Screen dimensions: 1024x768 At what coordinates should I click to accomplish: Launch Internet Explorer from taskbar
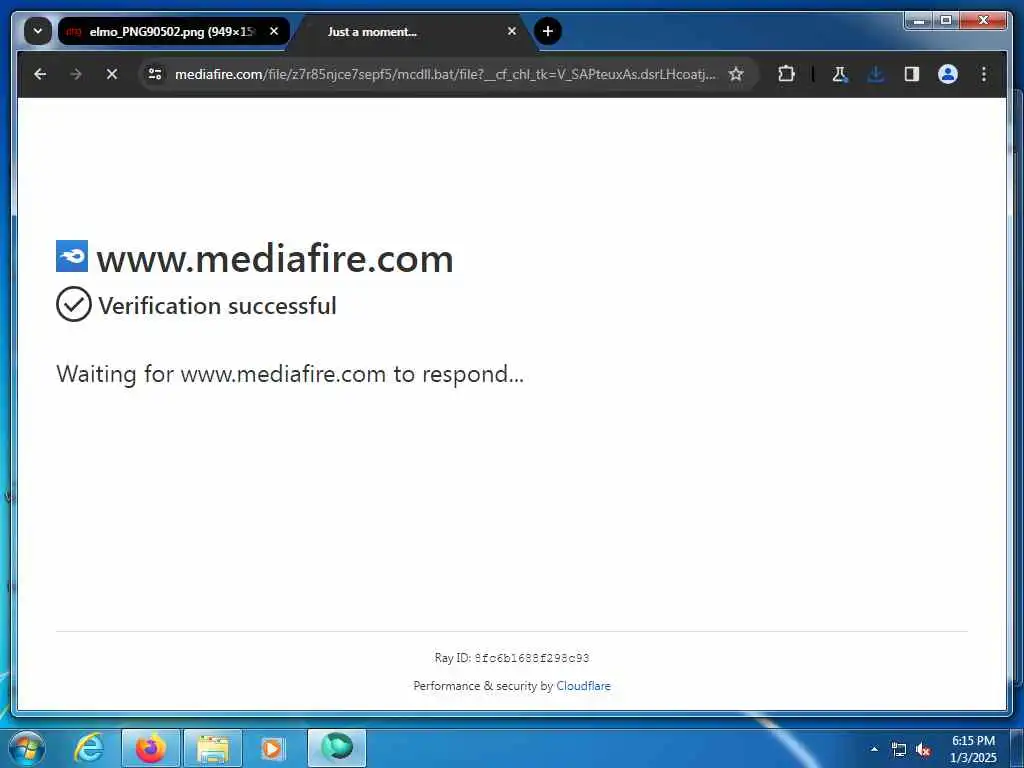click(89, 748)
